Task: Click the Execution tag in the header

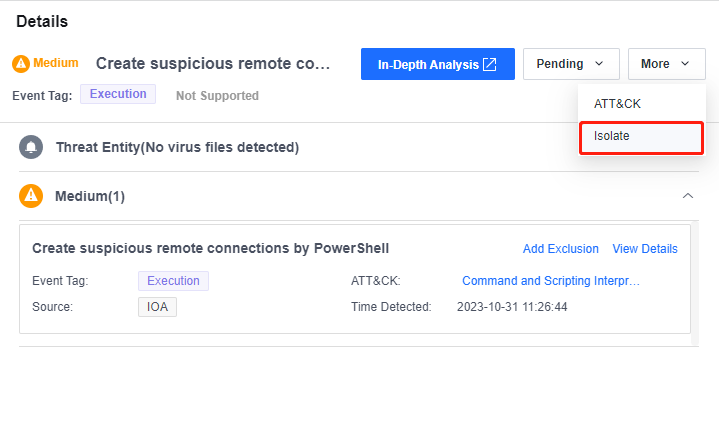Action: coord(119,94)
